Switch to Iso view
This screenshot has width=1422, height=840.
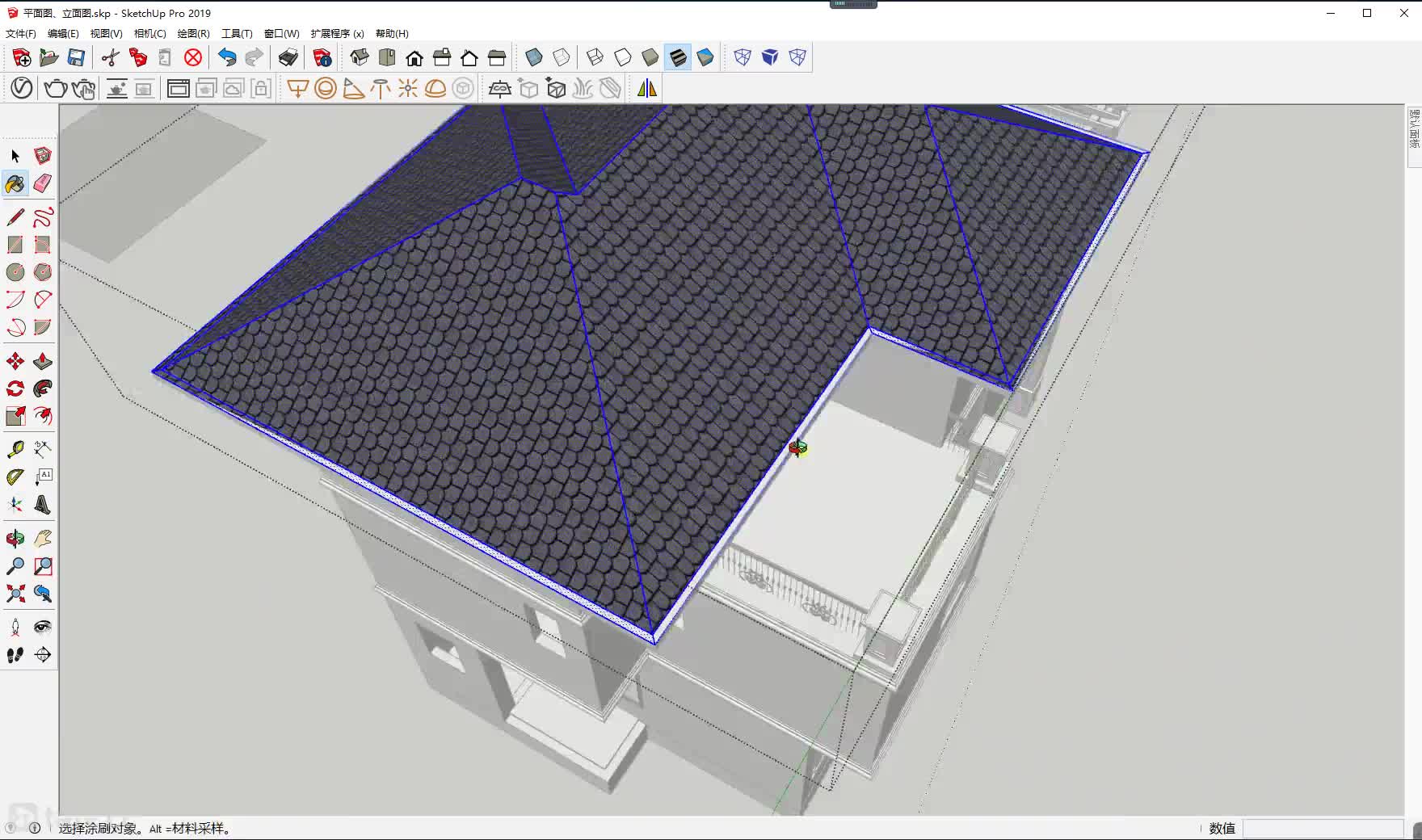coord(360,57)
